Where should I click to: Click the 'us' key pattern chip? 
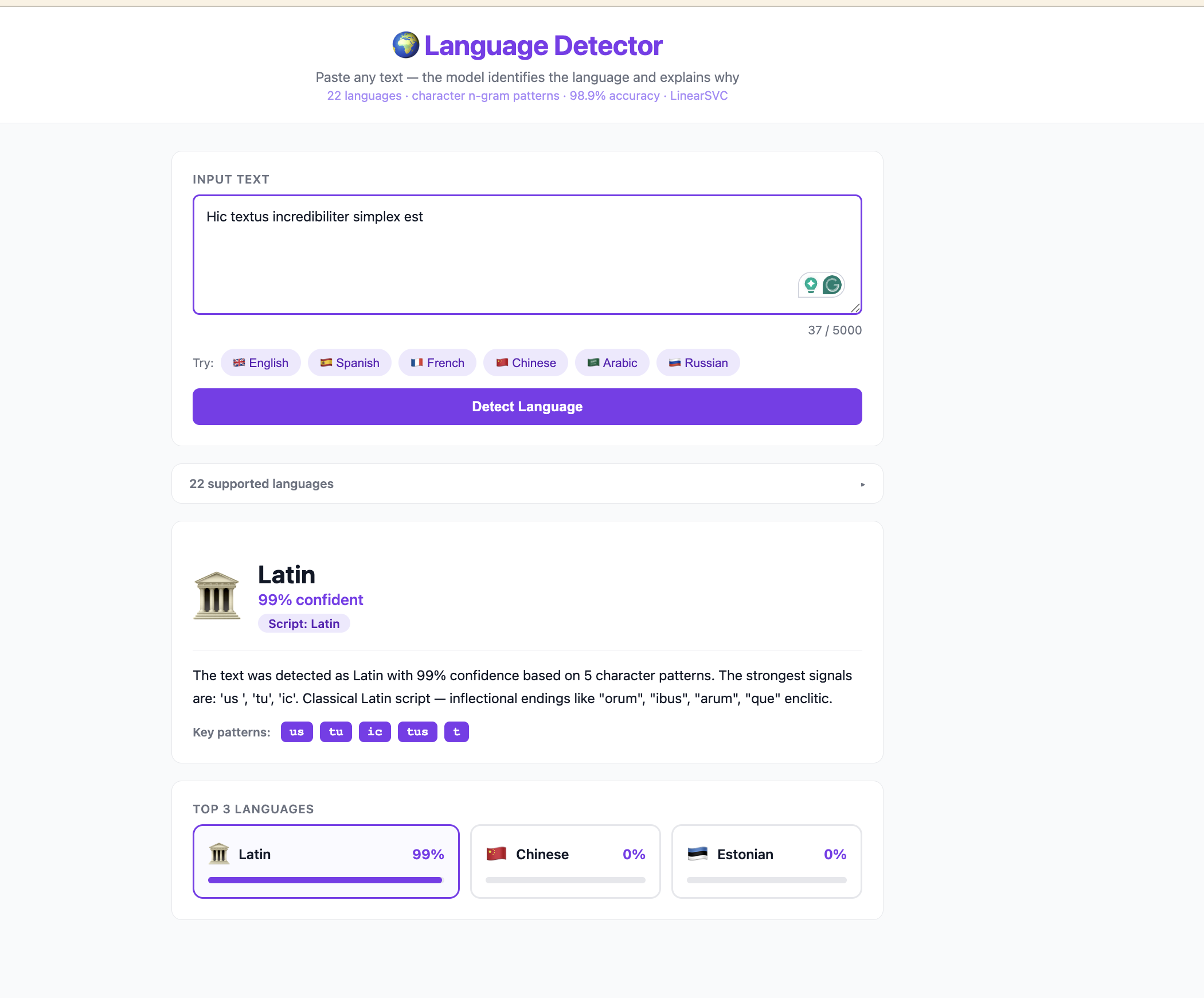pos(297,732)
